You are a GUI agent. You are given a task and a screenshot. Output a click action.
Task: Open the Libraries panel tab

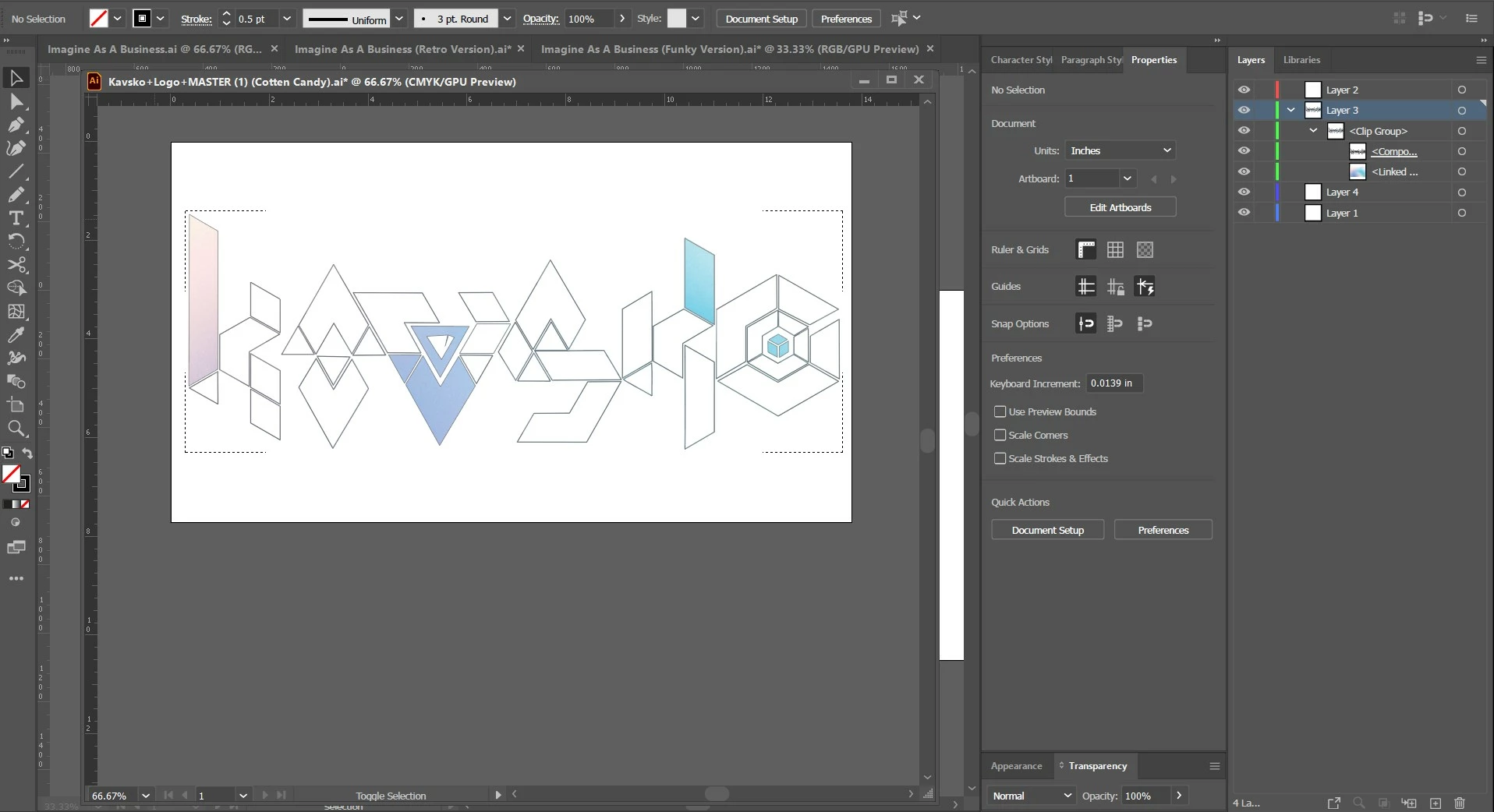click(1301, 60)
